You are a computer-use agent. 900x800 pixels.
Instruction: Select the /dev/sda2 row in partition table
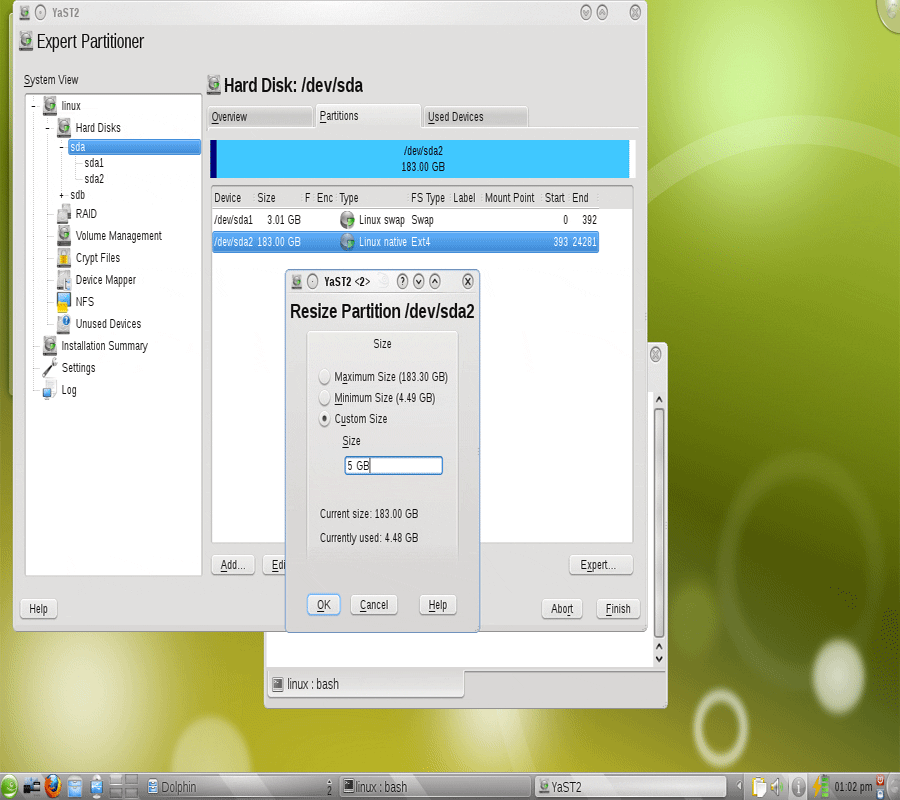coord(405,242)
